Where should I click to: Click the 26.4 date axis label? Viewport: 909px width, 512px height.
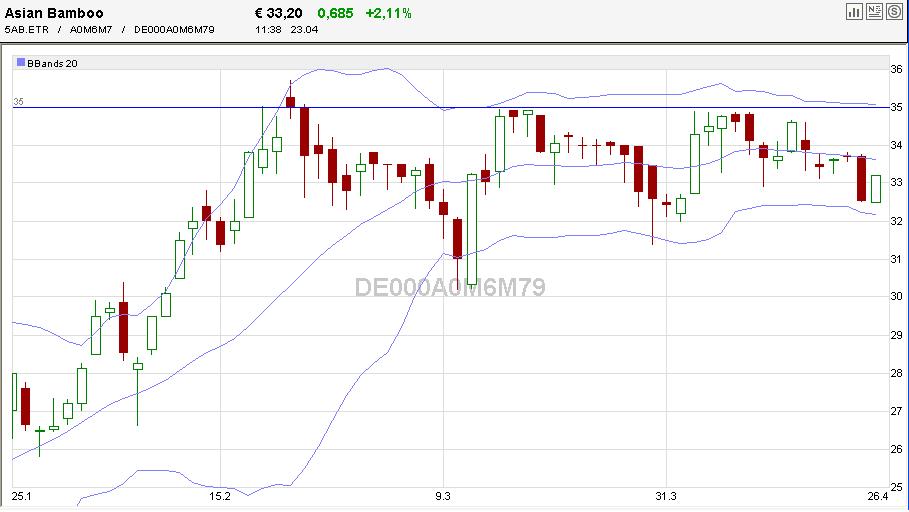click(x=878, y=496)
